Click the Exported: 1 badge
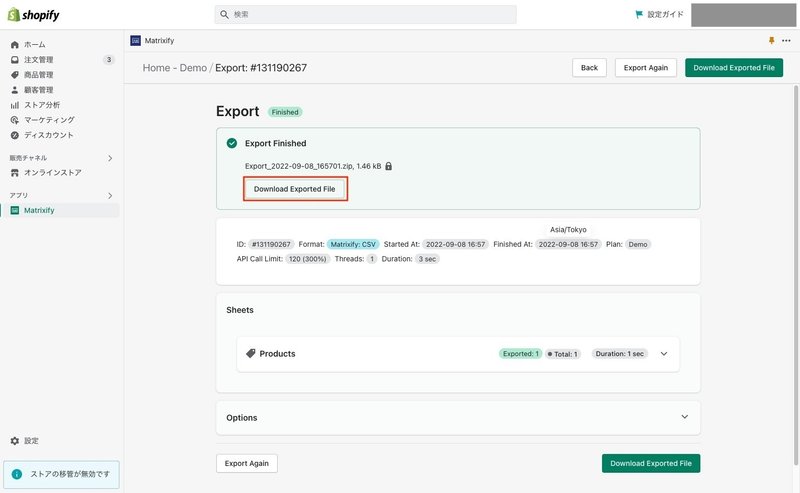 (520, 354)
